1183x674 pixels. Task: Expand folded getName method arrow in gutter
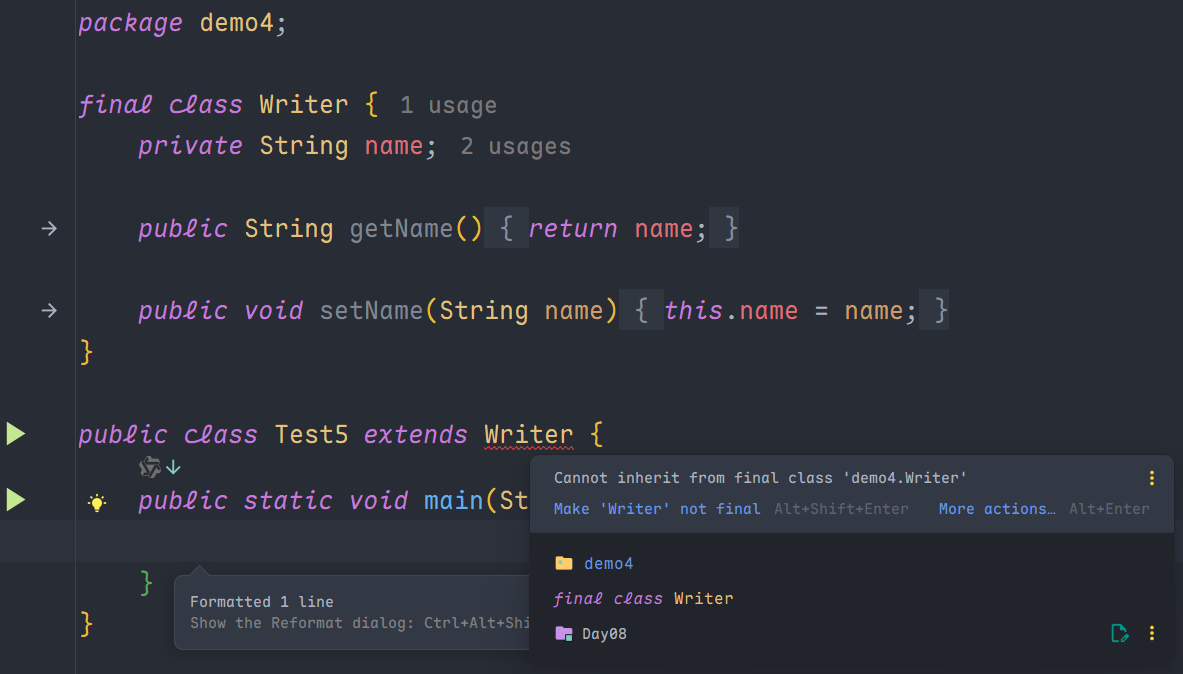(x=49, y=229)
